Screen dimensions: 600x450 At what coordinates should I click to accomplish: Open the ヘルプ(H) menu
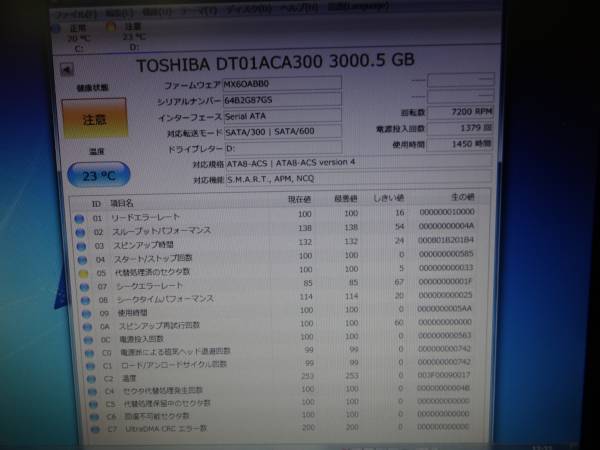300,8
